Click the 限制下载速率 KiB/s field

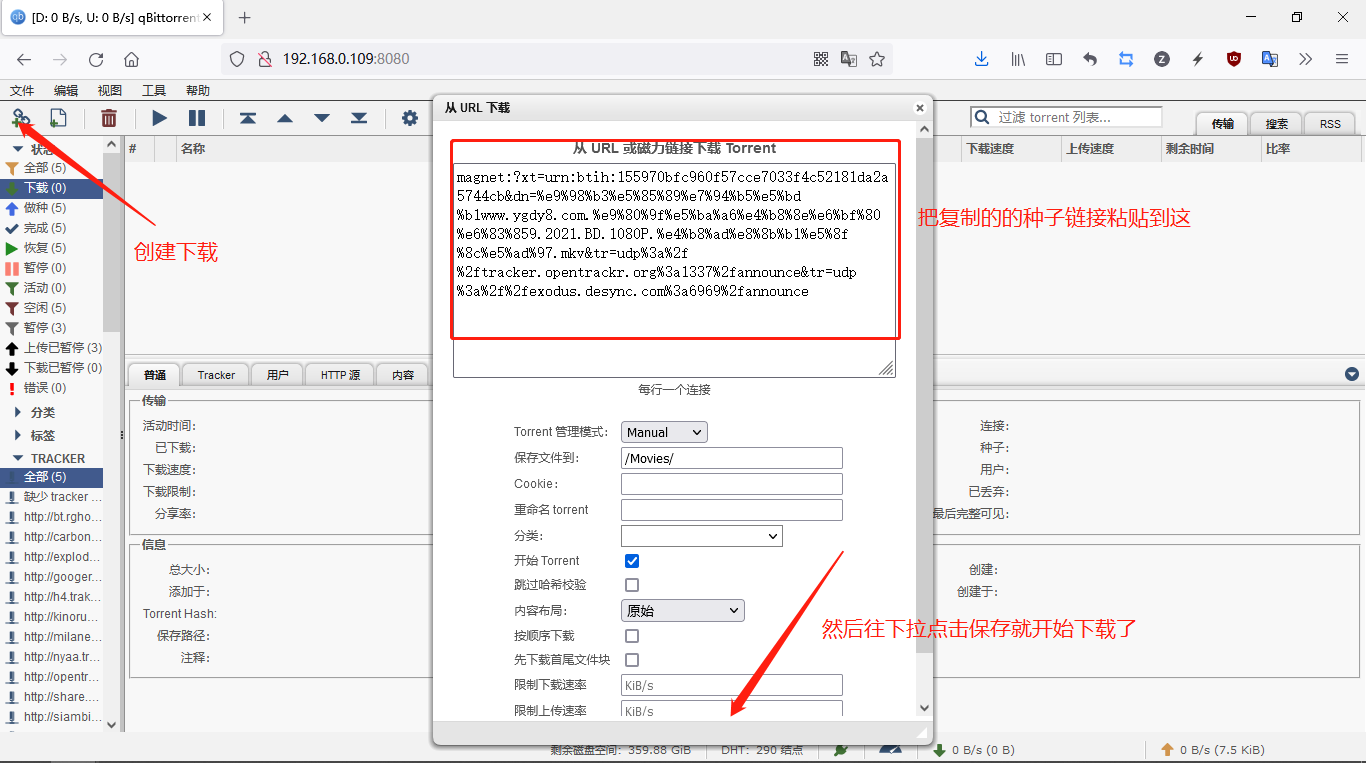732,685
